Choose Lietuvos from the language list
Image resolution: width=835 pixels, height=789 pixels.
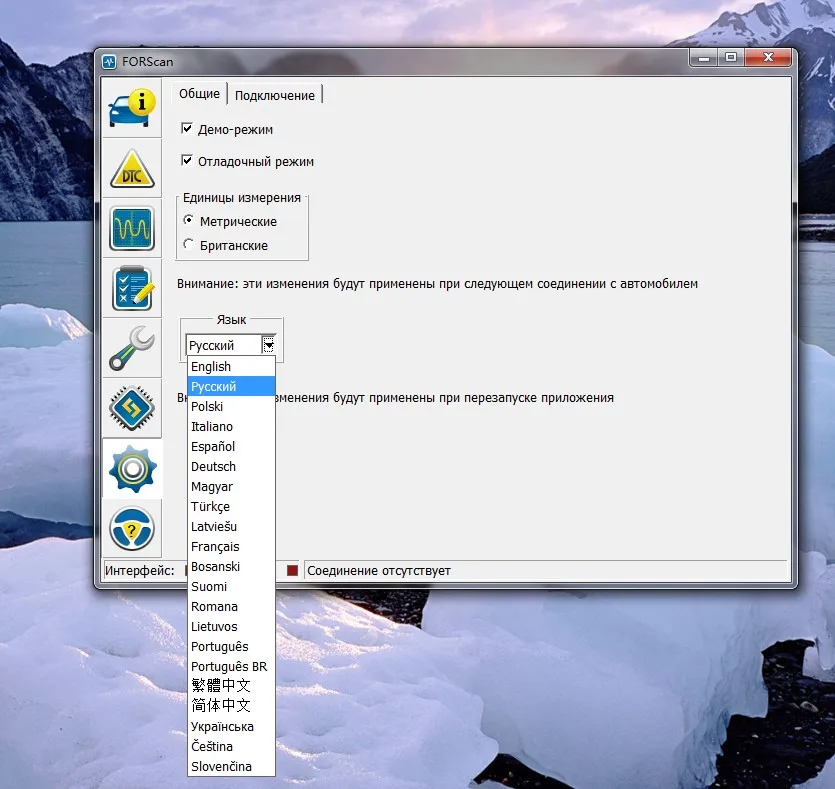point(231,627)
